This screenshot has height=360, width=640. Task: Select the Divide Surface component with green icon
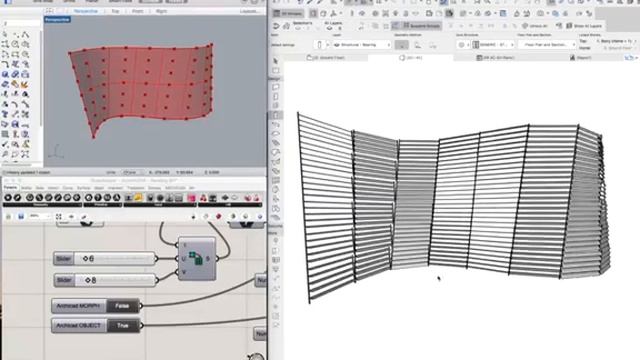(197, 259)
